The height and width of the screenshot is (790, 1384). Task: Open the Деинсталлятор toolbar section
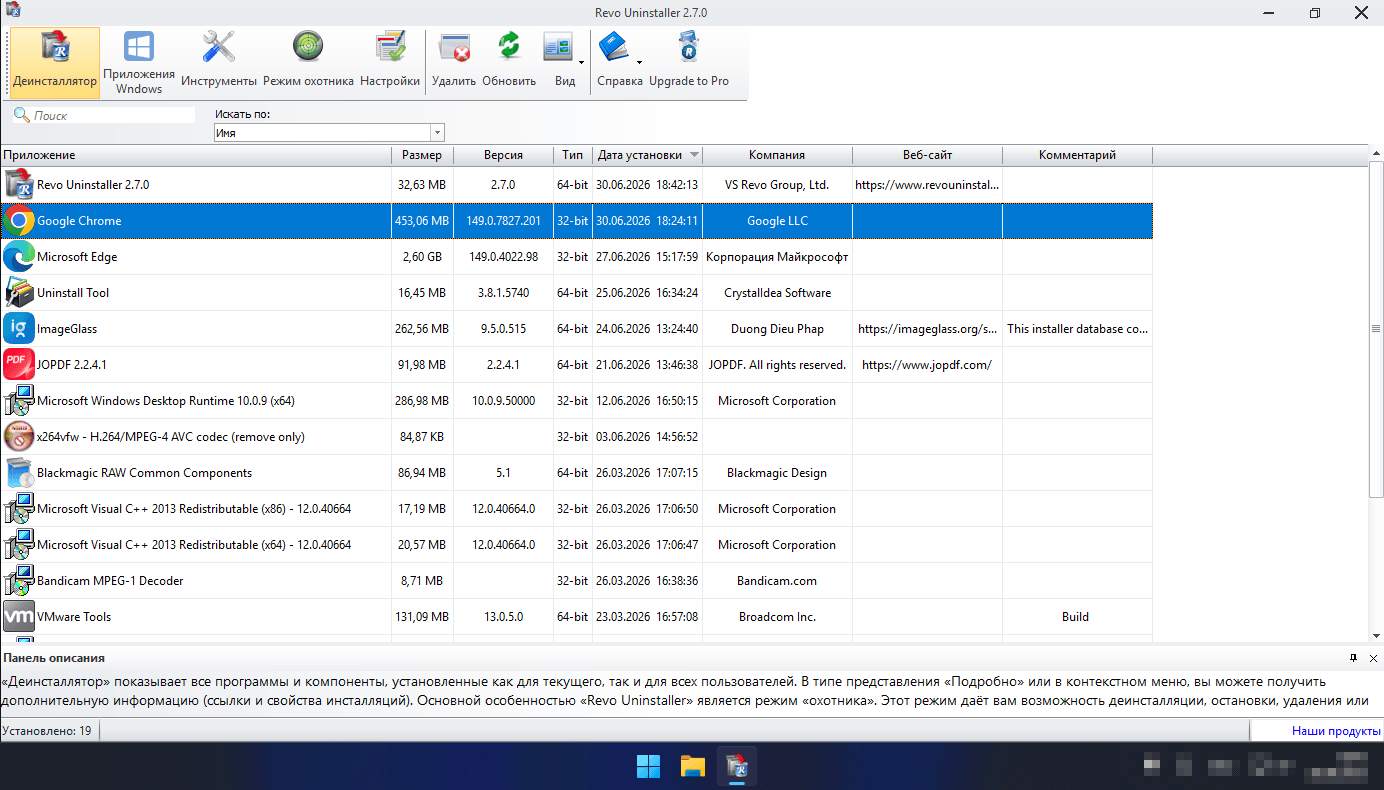pyautogui.click(x=55, y=62)
